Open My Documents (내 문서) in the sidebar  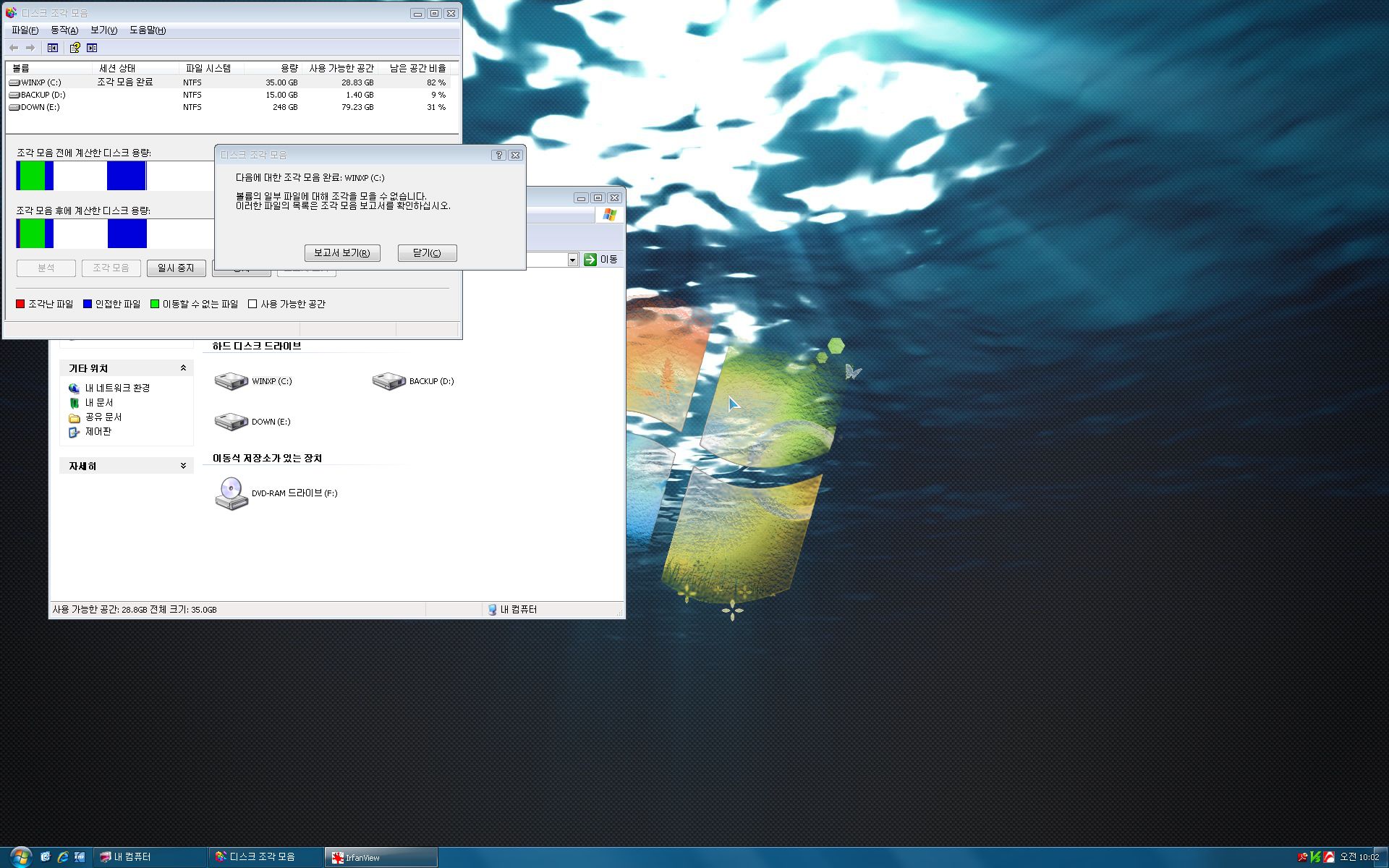91,403
